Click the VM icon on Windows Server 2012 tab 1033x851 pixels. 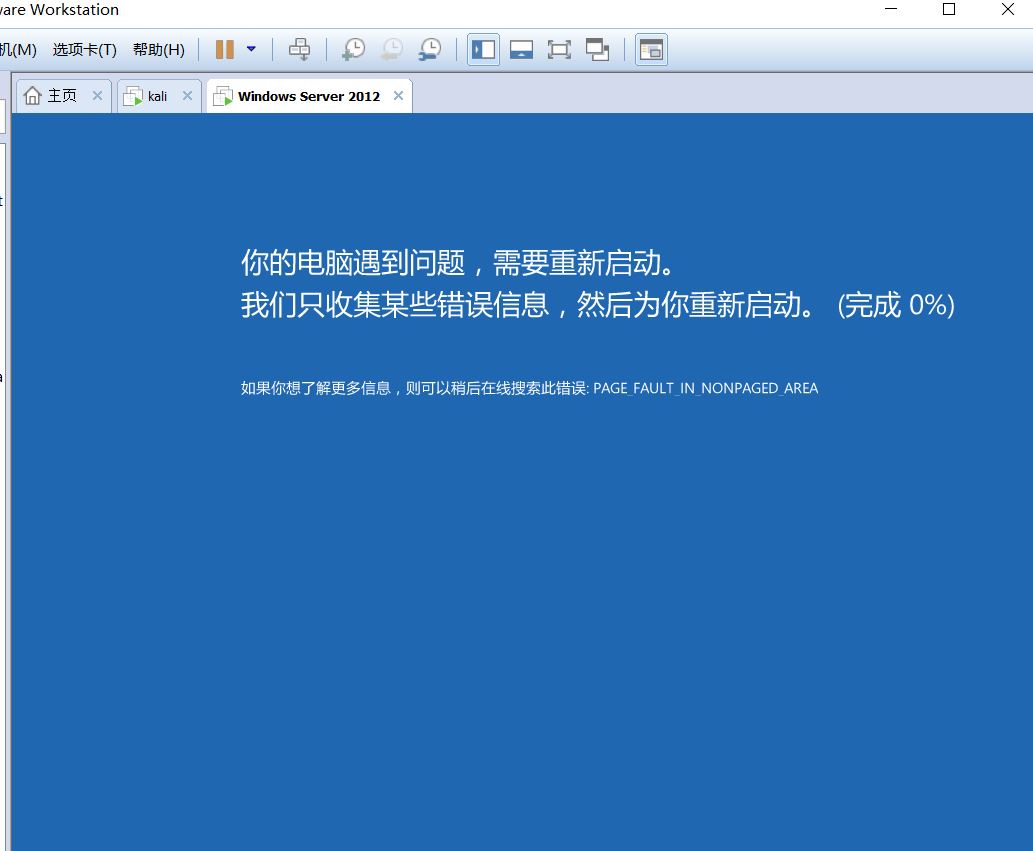223,96
